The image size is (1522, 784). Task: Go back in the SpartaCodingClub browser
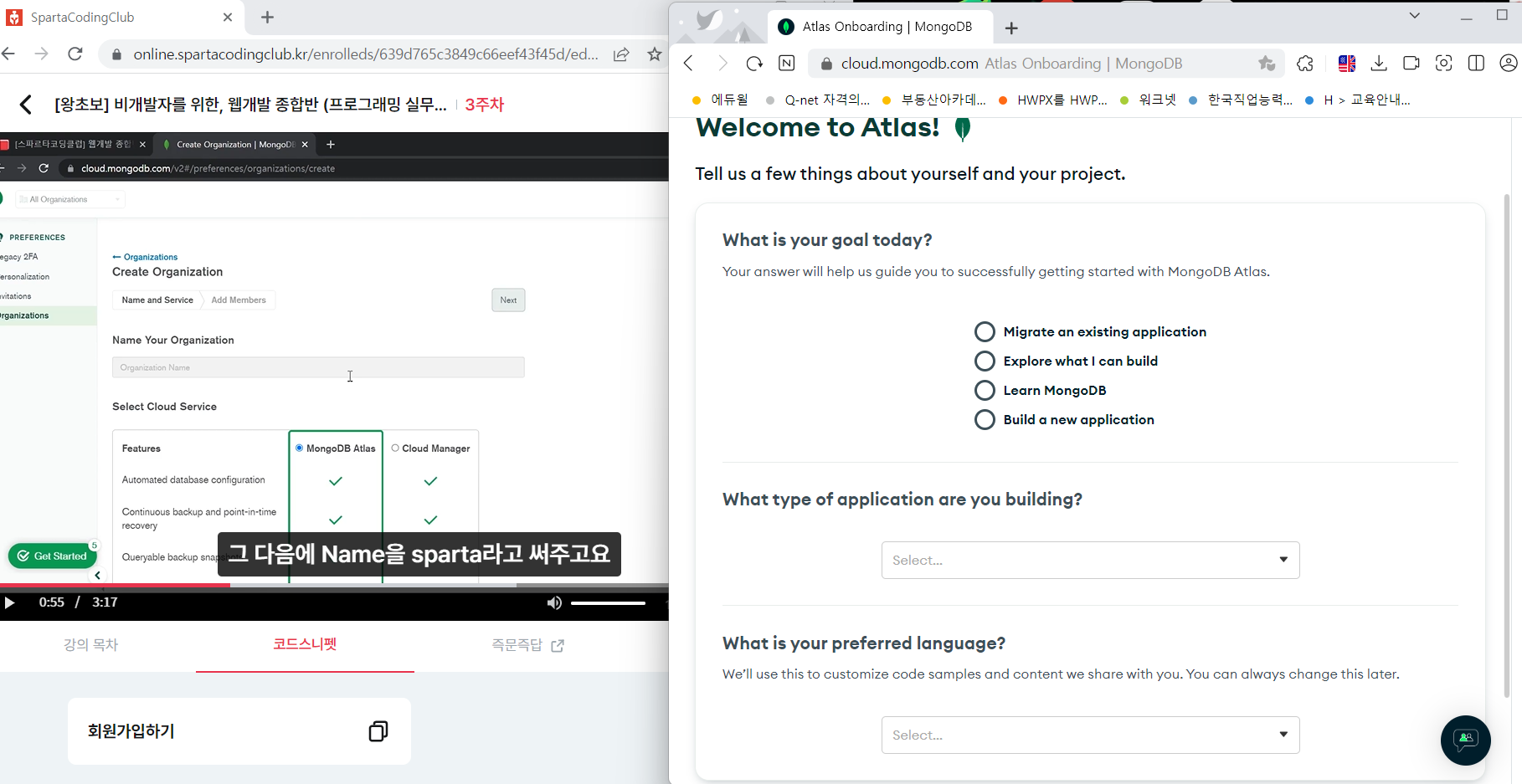(x=8, y=54)
